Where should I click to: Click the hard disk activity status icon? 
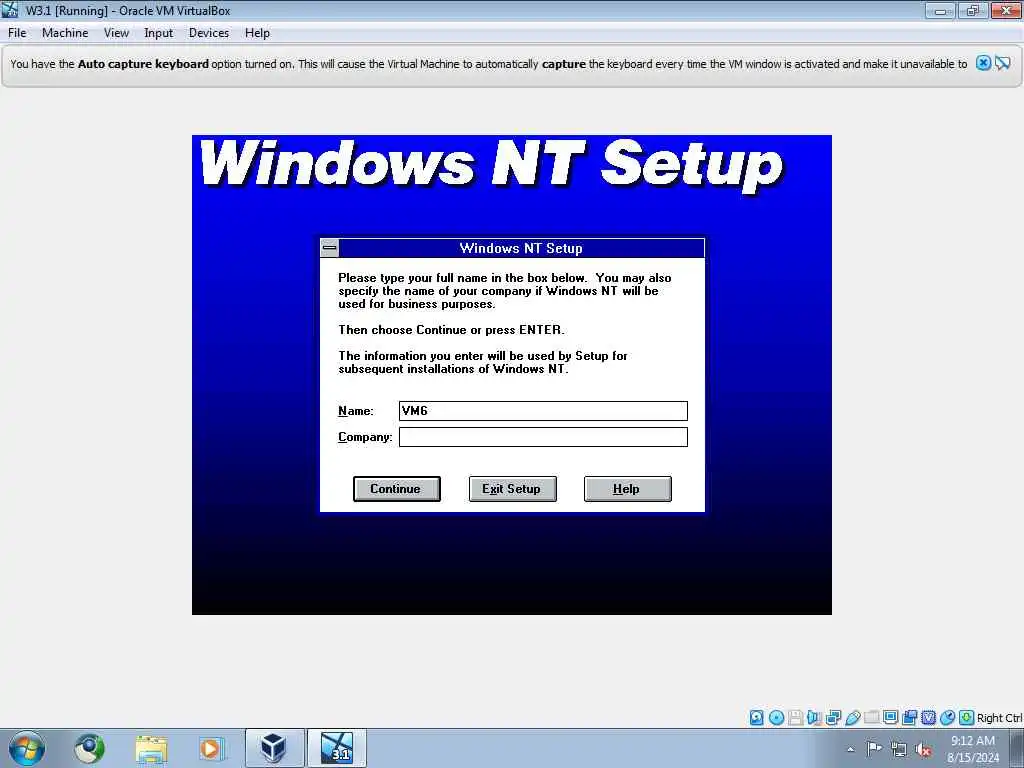click(756, 718)
